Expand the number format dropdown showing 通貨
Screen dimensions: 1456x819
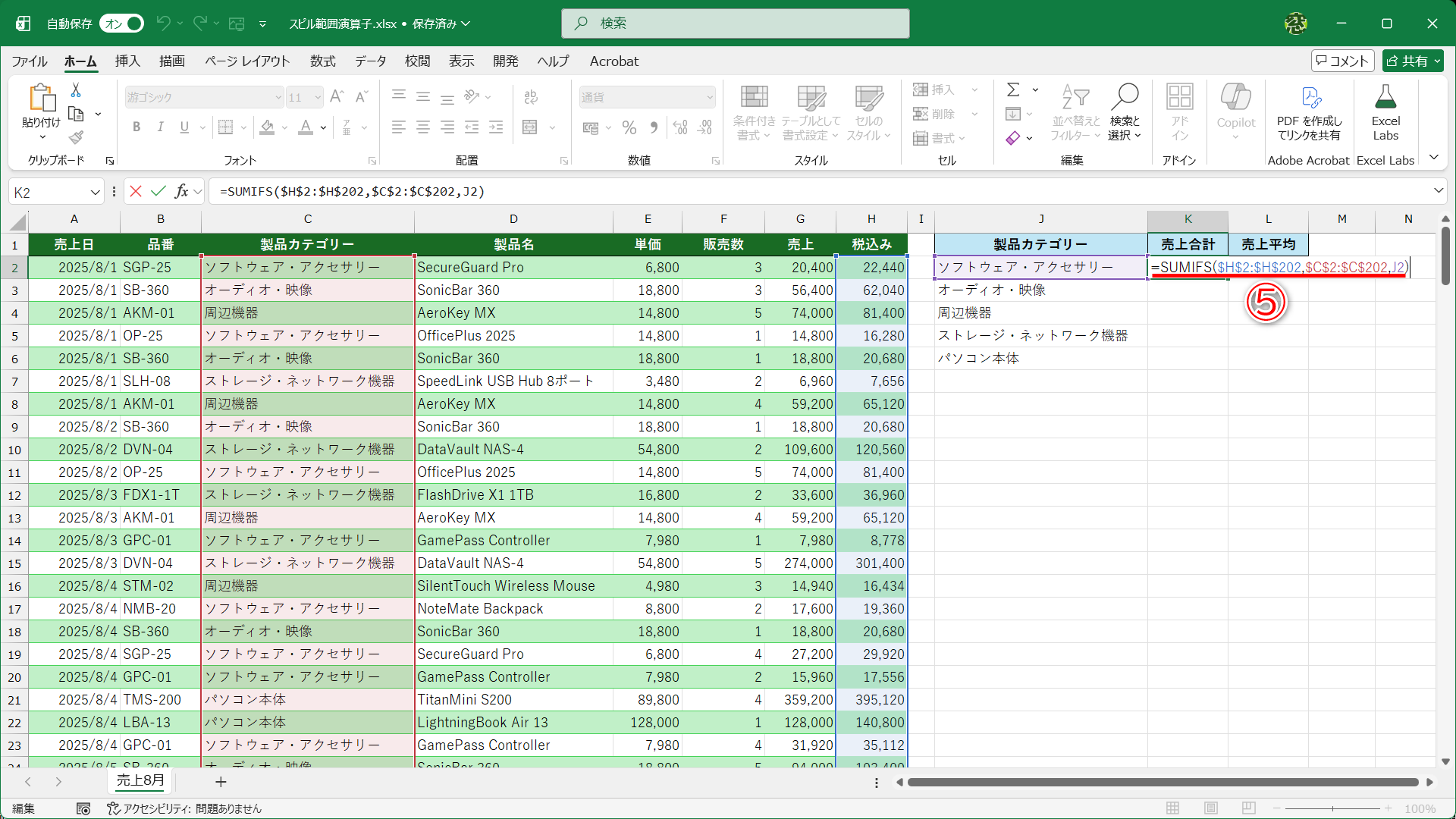[x=707, y=97]
